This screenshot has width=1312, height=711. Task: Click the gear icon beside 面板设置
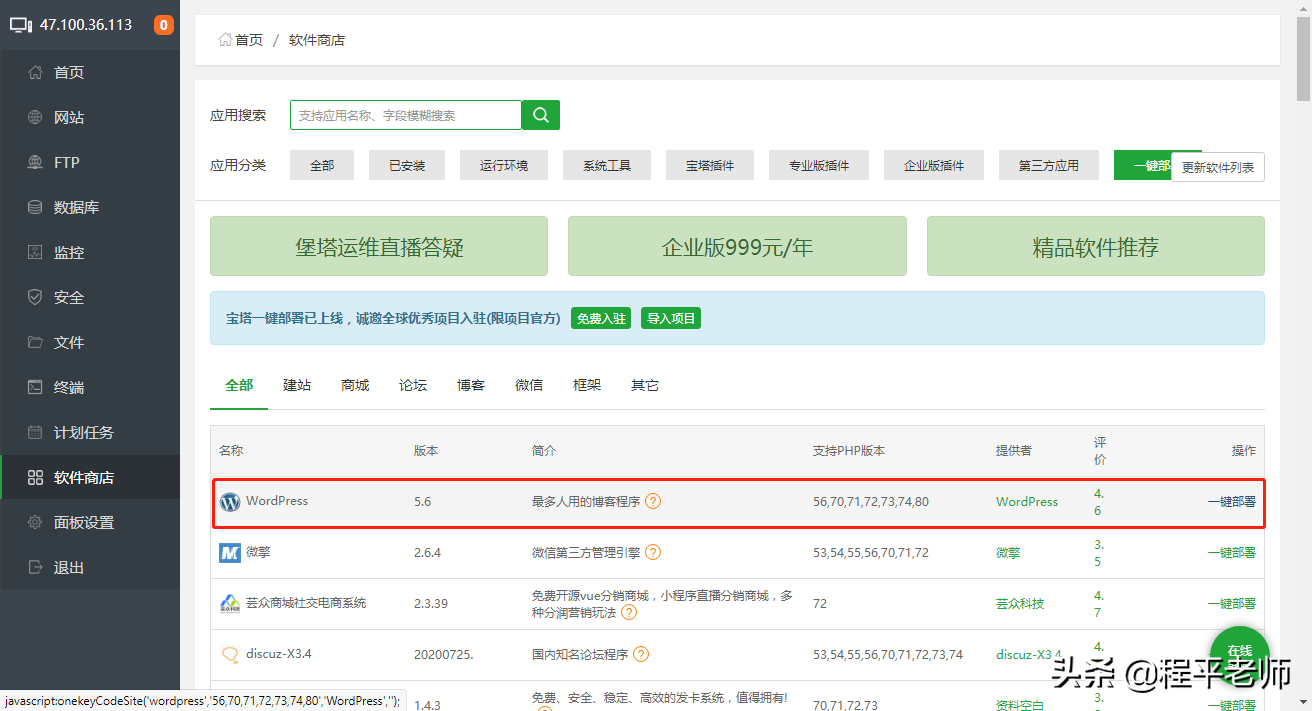pos(35,522)
